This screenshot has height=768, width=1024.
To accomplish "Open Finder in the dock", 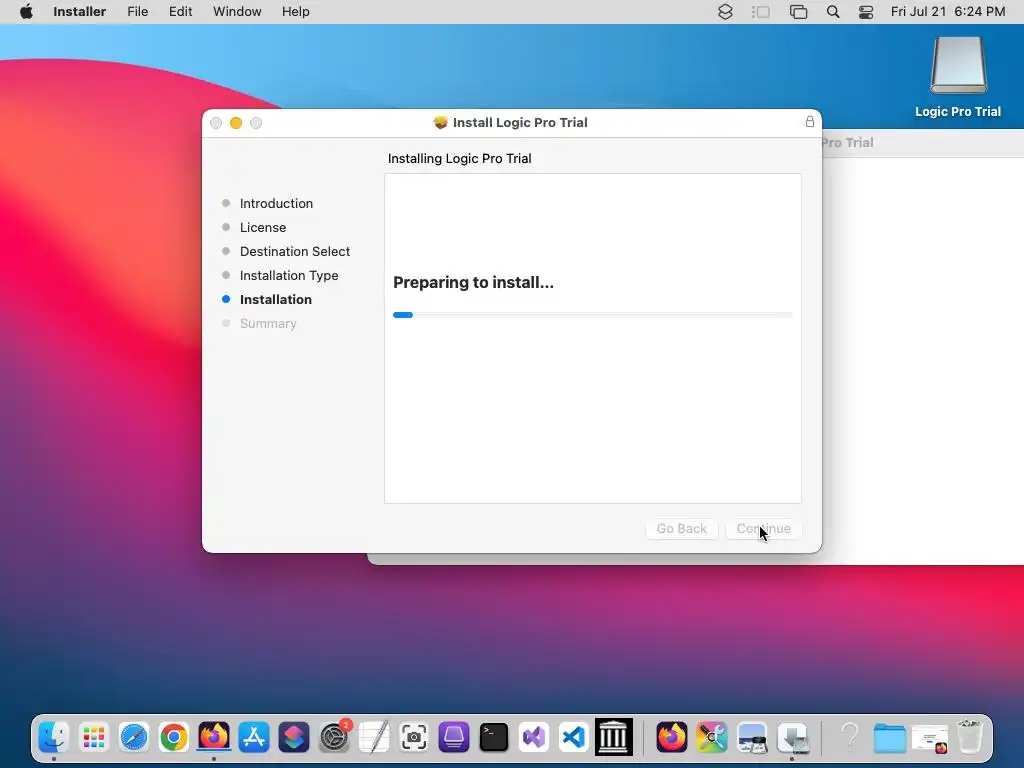I will coord(54,737).
